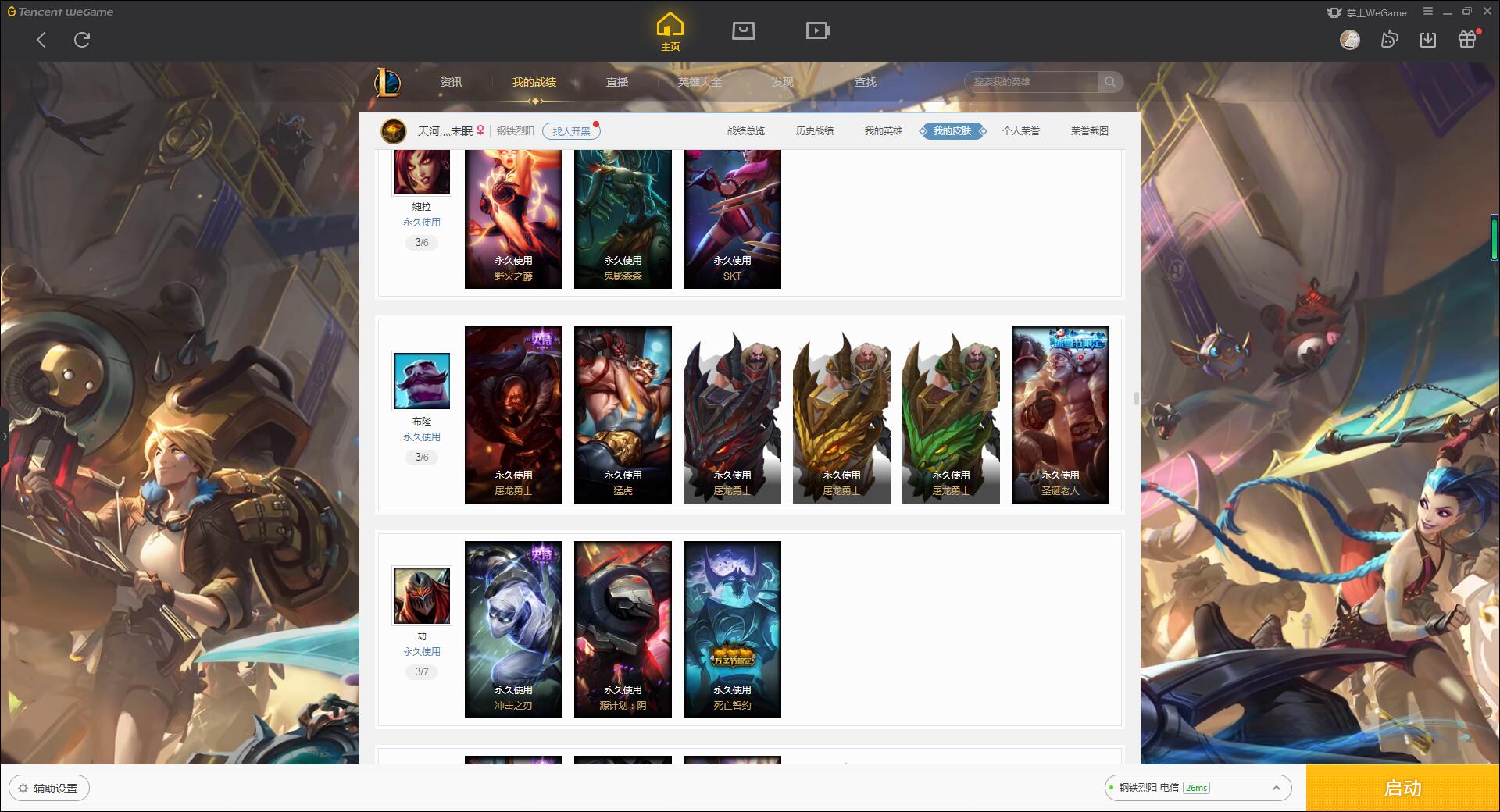Open the 猛虎 Braum skin card
Viewport: 1500px width, 812px height.
(623, 415)
